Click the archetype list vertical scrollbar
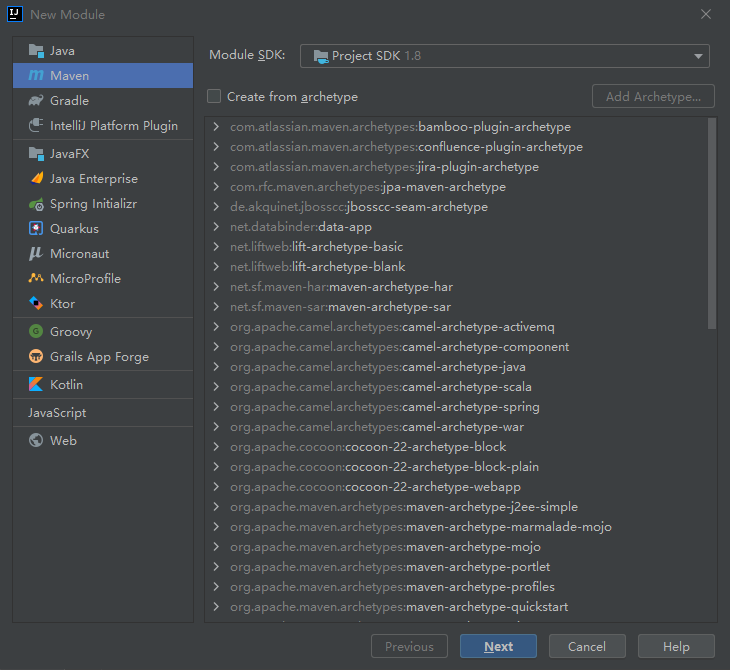 (x=712, y=224)
